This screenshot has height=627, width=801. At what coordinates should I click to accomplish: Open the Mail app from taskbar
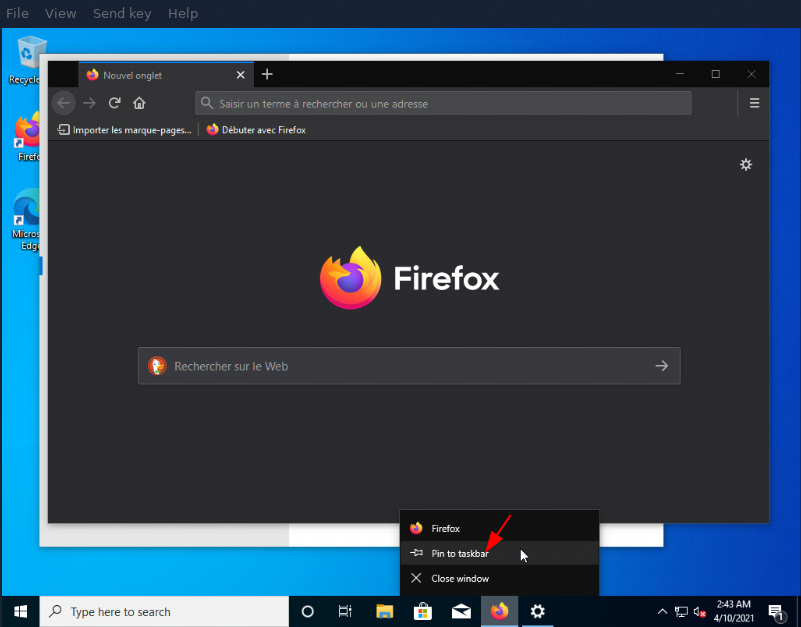coord(461,611)
